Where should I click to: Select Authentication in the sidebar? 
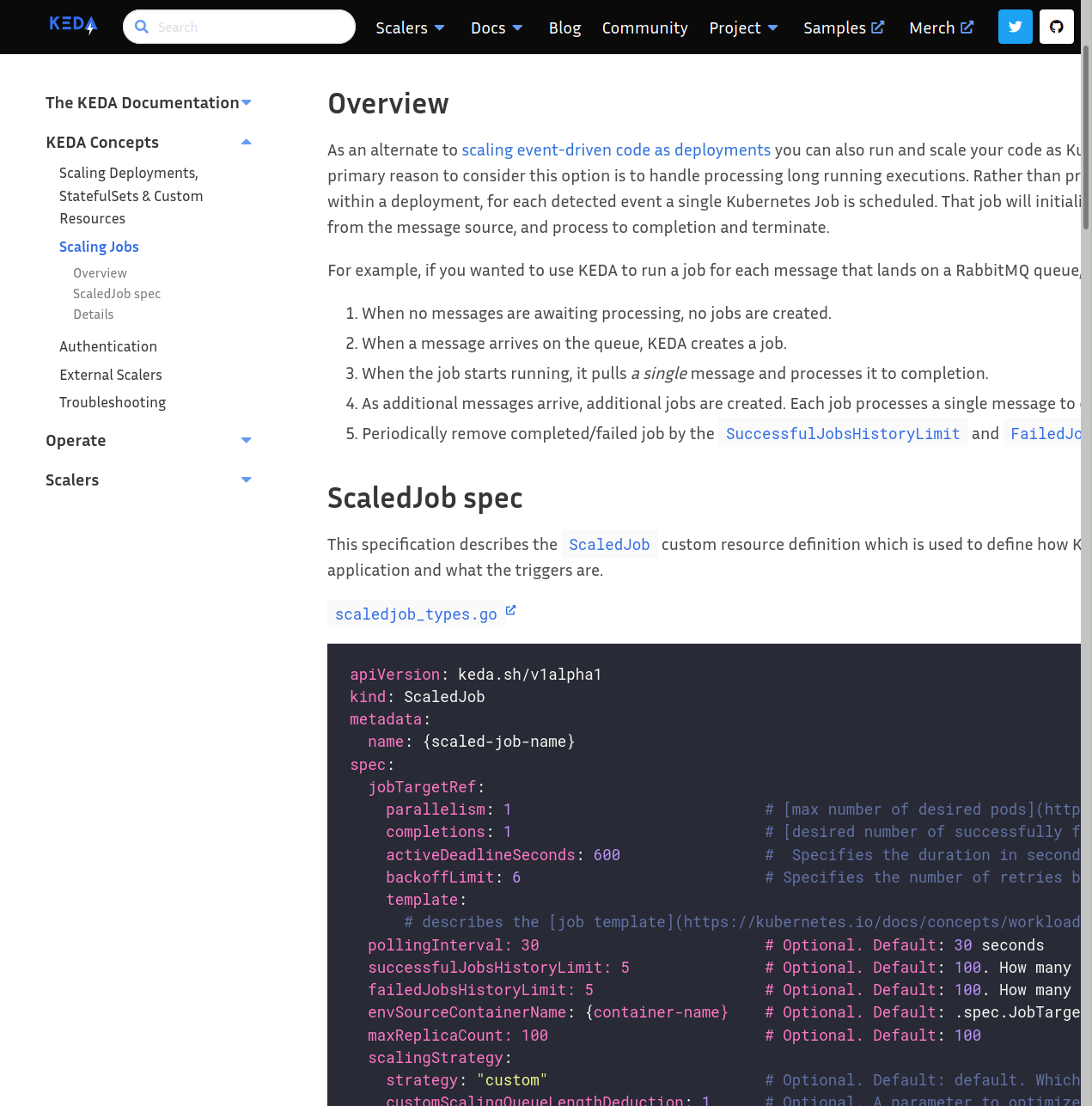107,346
